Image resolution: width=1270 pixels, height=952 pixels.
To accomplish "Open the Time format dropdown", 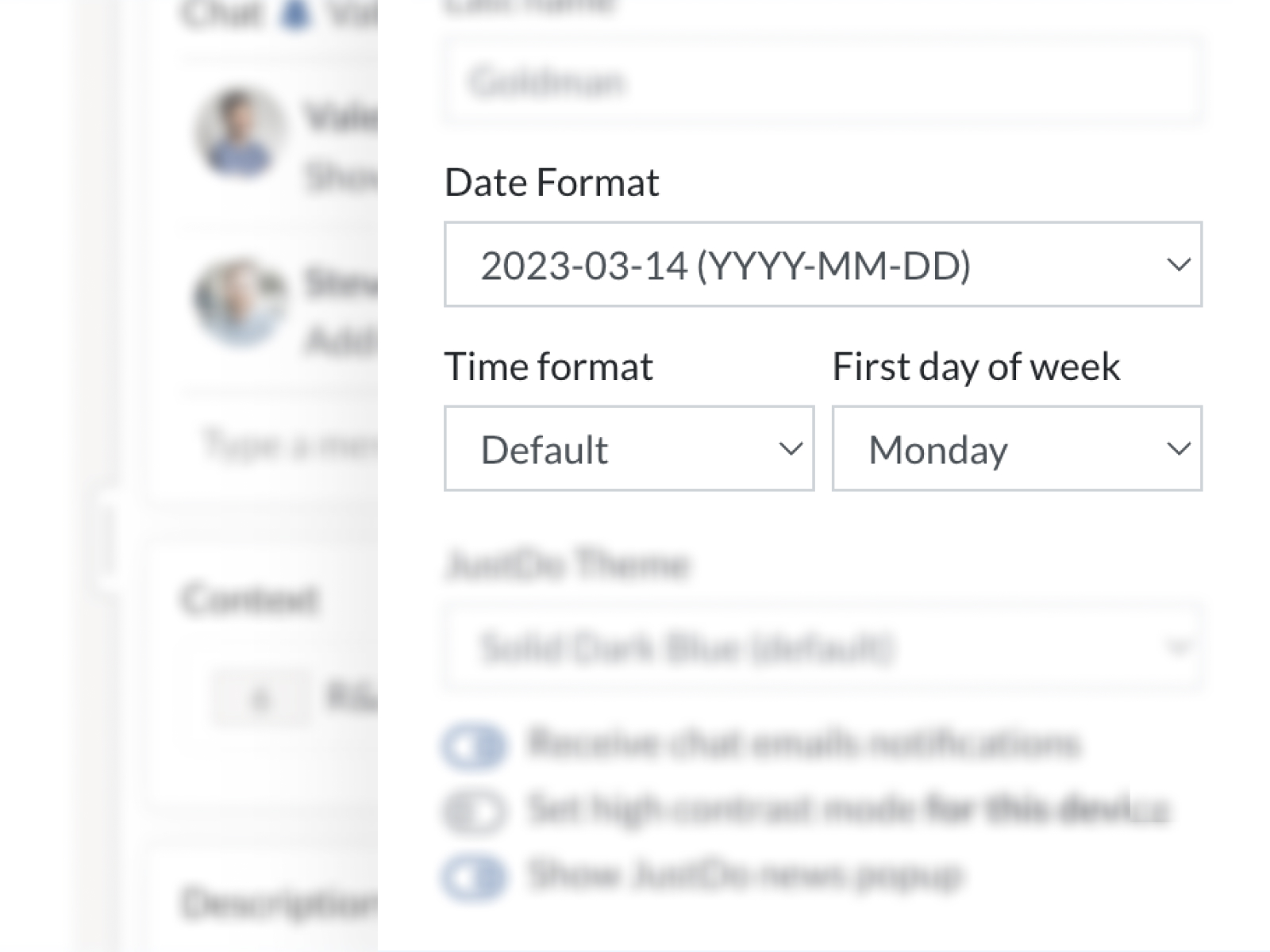I will [x=628, y=448].
